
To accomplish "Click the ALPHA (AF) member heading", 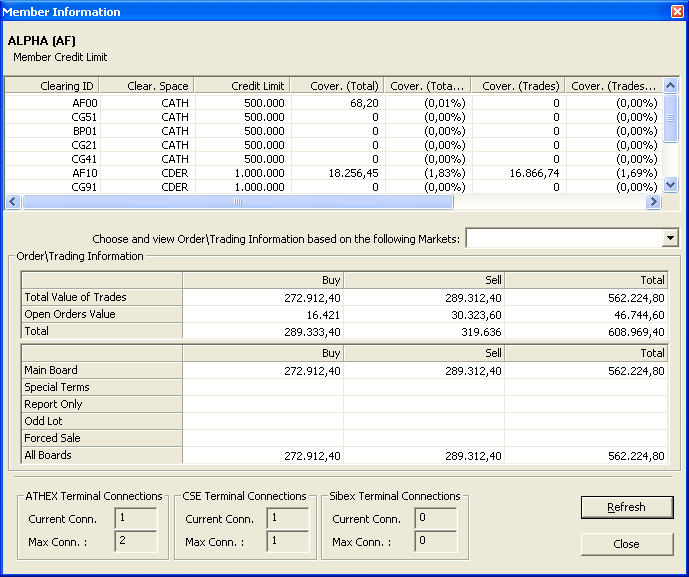I will 42,41.
